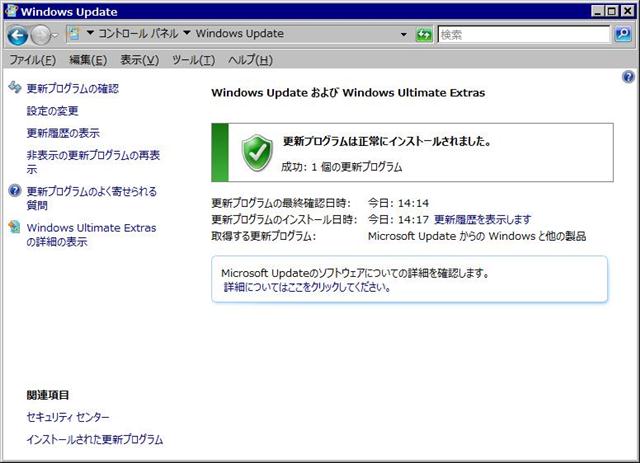Click Microsoft Update からの Windows と他の製品 text
640x463 pixels.
pos(477,236)
